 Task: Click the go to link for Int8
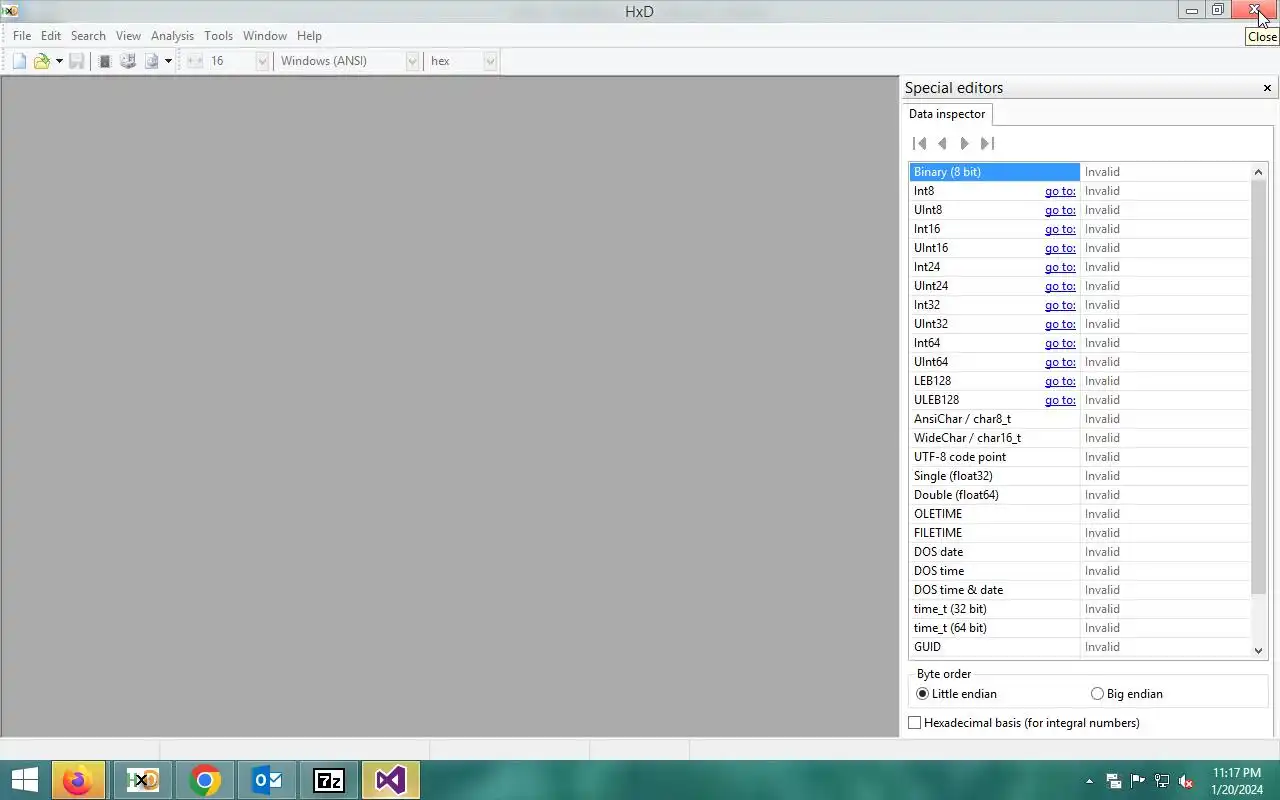tap(1060, 191)
